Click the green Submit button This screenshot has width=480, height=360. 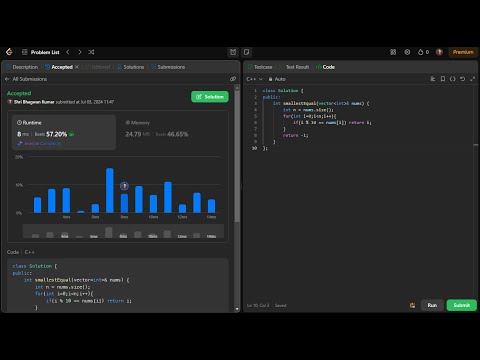pos(462,305)
